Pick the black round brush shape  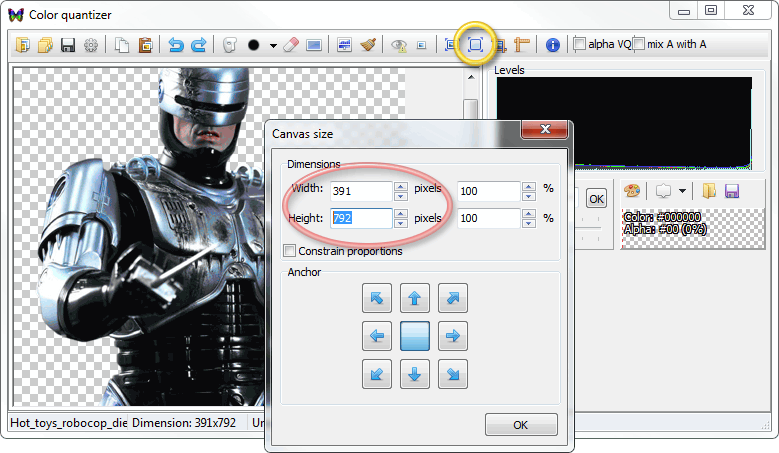coord(253,45)
